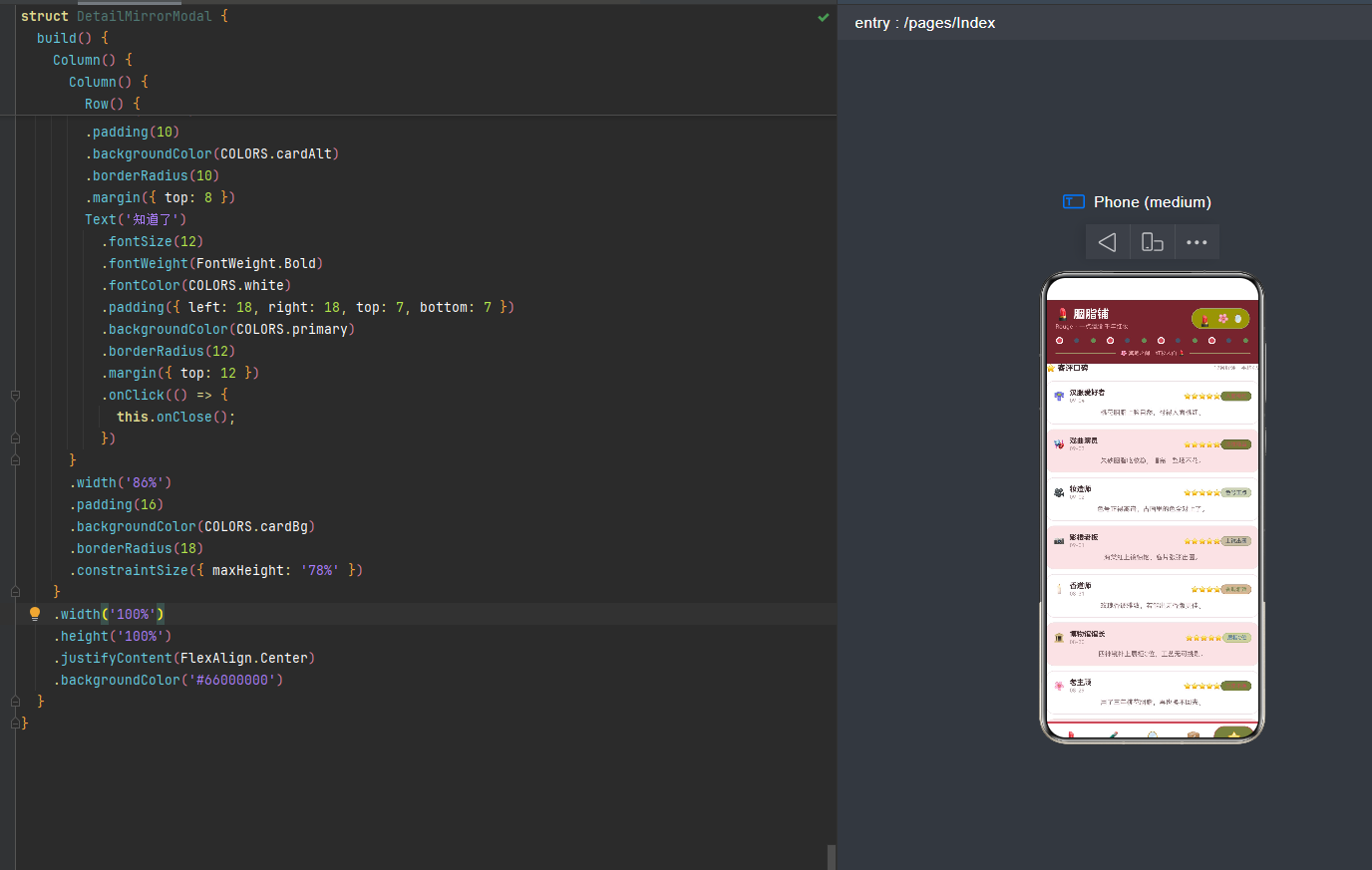
Task: Tap the avatar icon of 戏曲演员
Action: [1059, 444]
